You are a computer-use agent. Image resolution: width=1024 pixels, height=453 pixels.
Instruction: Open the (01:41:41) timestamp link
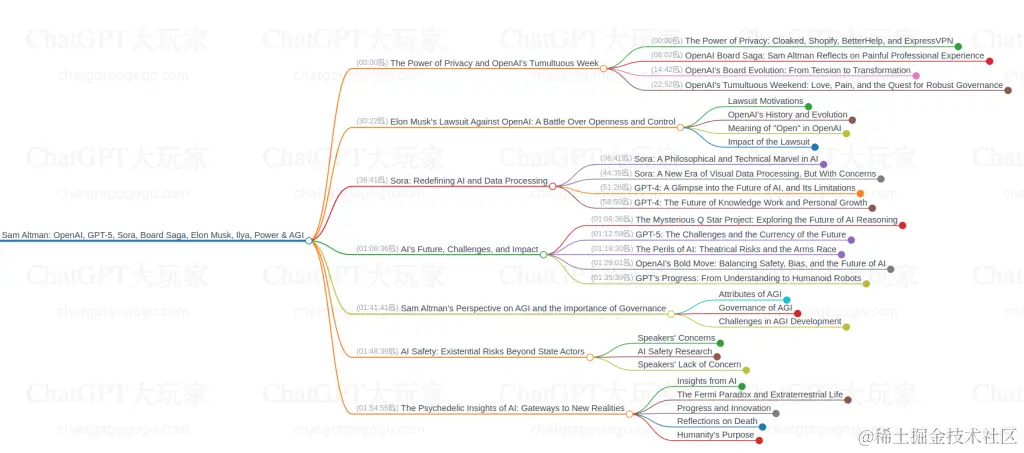pos(377,308)
